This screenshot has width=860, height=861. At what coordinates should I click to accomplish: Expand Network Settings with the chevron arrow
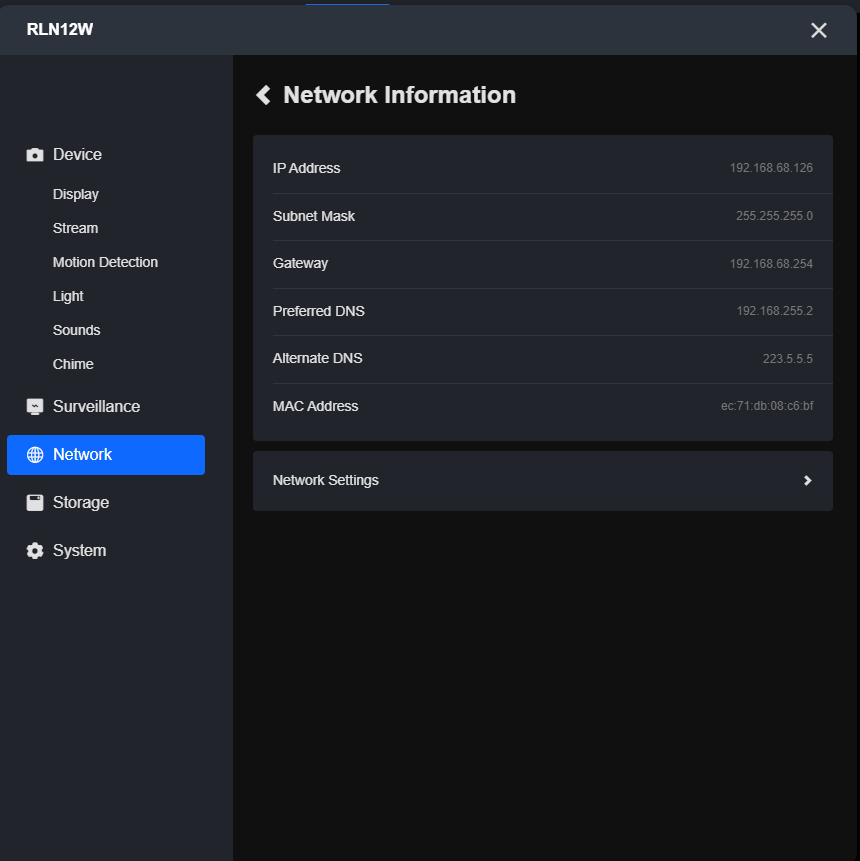coord(807,480)
